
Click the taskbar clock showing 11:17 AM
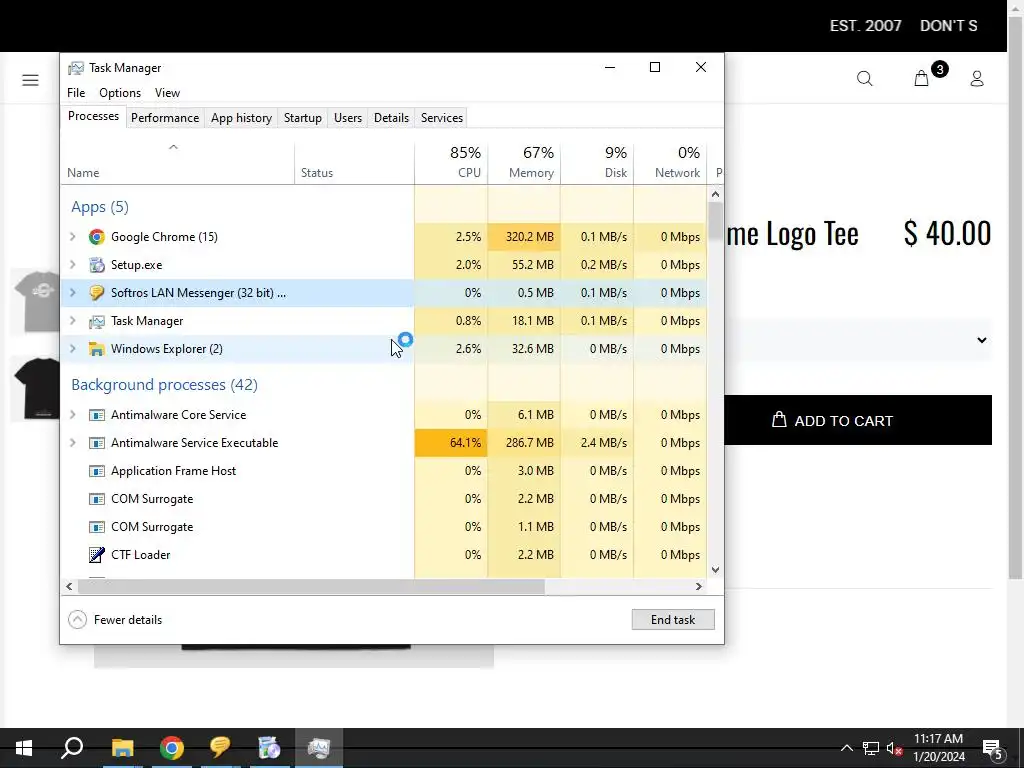(938, 748)
